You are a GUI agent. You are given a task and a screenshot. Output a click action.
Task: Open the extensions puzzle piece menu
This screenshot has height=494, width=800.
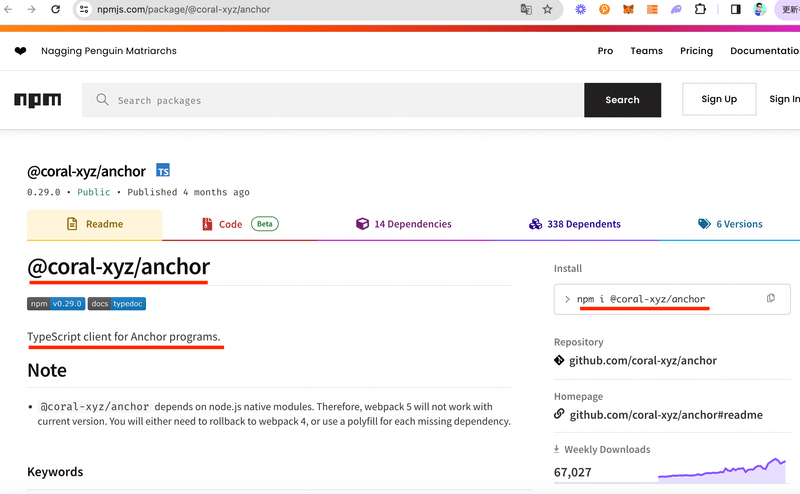click(701, 9)
